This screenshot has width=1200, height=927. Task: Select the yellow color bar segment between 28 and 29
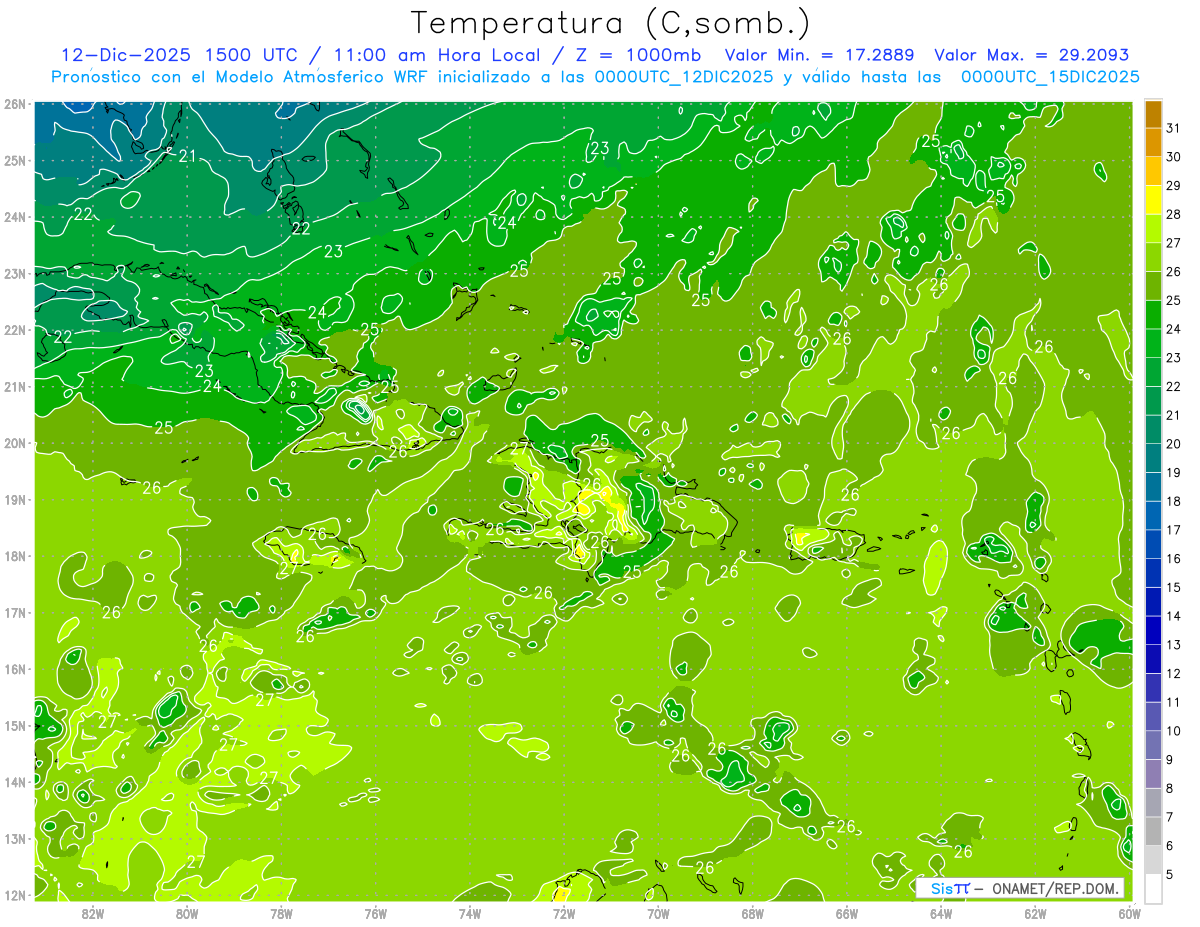click(x=1153, y=200)
